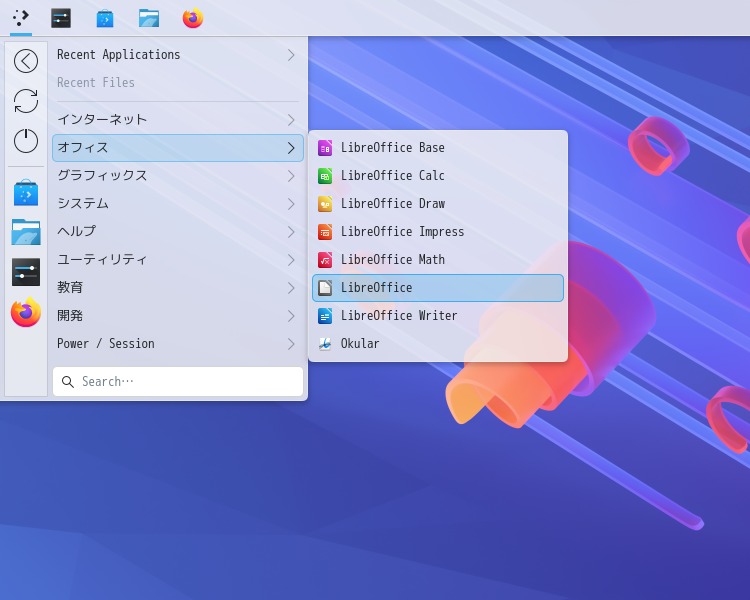Open LibreOffice Math using its icon
The width and height of the screenshot is (750, 600).
[x=325, y=260]
